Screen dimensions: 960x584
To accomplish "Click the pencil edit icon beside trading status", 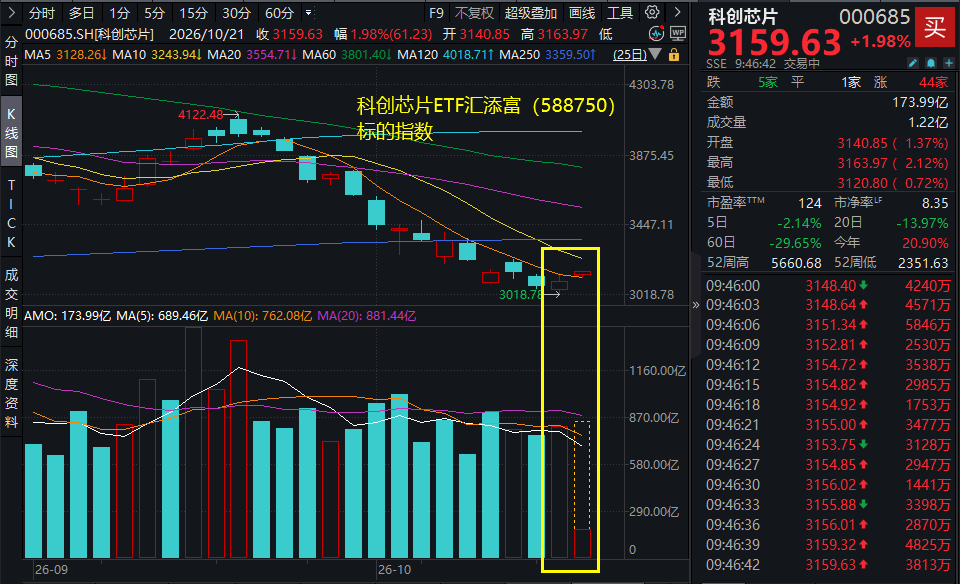I will tap(913, 63).
